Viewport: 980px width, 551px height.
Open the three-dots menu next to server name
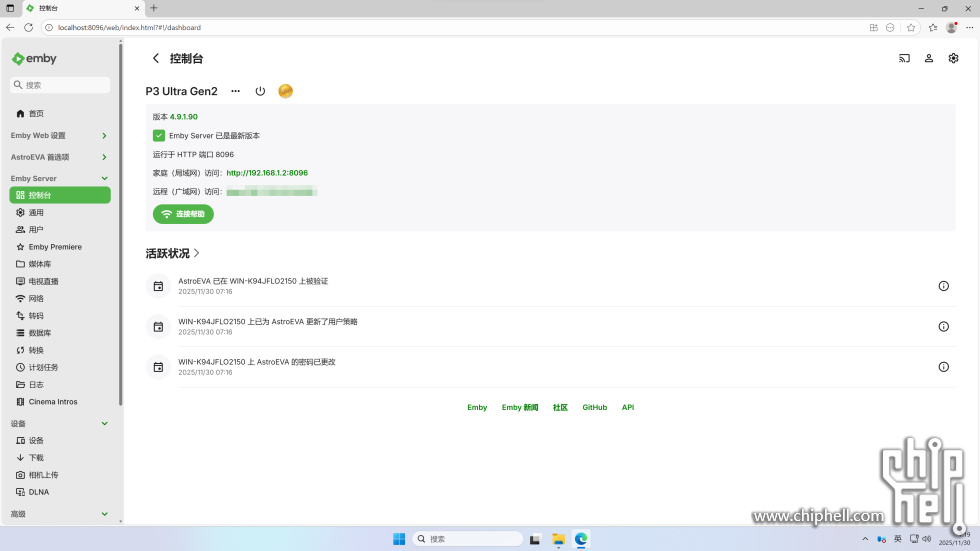click(x=236, y=91)
